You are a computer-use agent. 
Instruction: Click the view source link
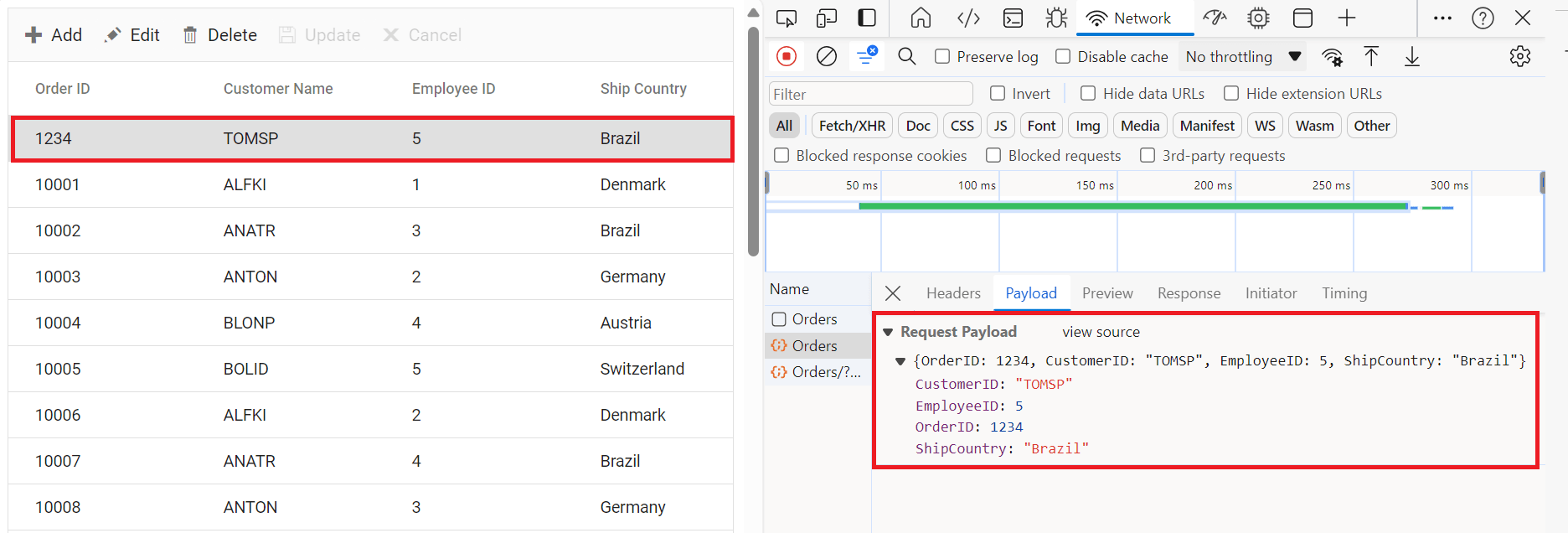(x=1101, y=333)
